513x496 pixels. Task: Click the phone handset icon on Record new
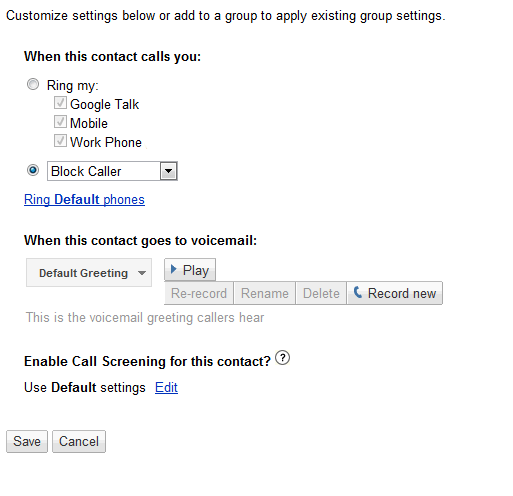pyautogui.click(x=358, y=292)
